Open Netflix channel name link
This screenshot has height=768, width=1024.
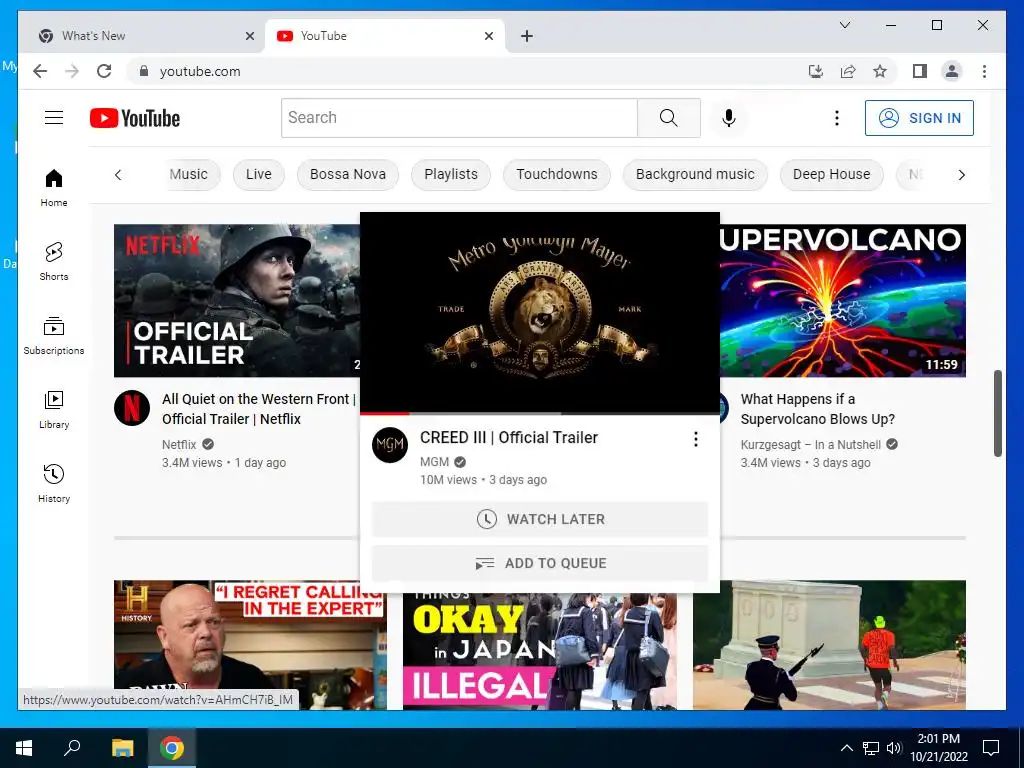[179, 444]
